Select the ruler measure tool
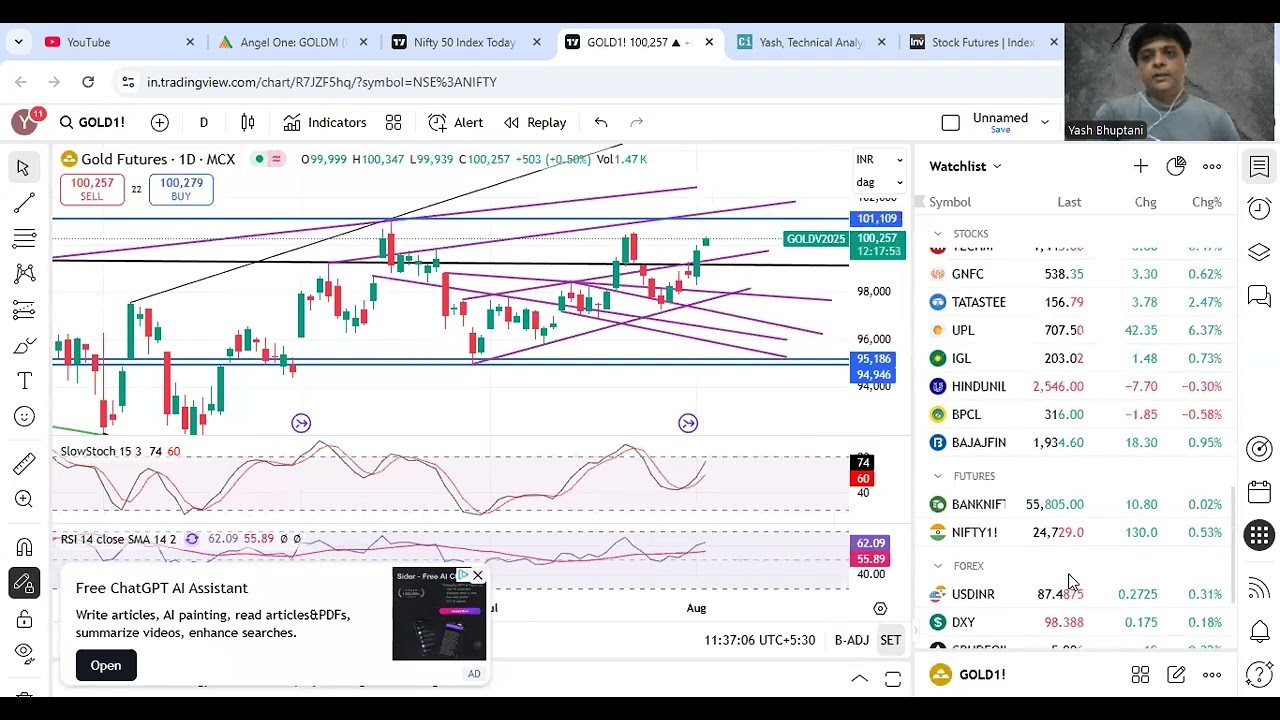This screenshot has width=1280, height=720. point(24,464)
